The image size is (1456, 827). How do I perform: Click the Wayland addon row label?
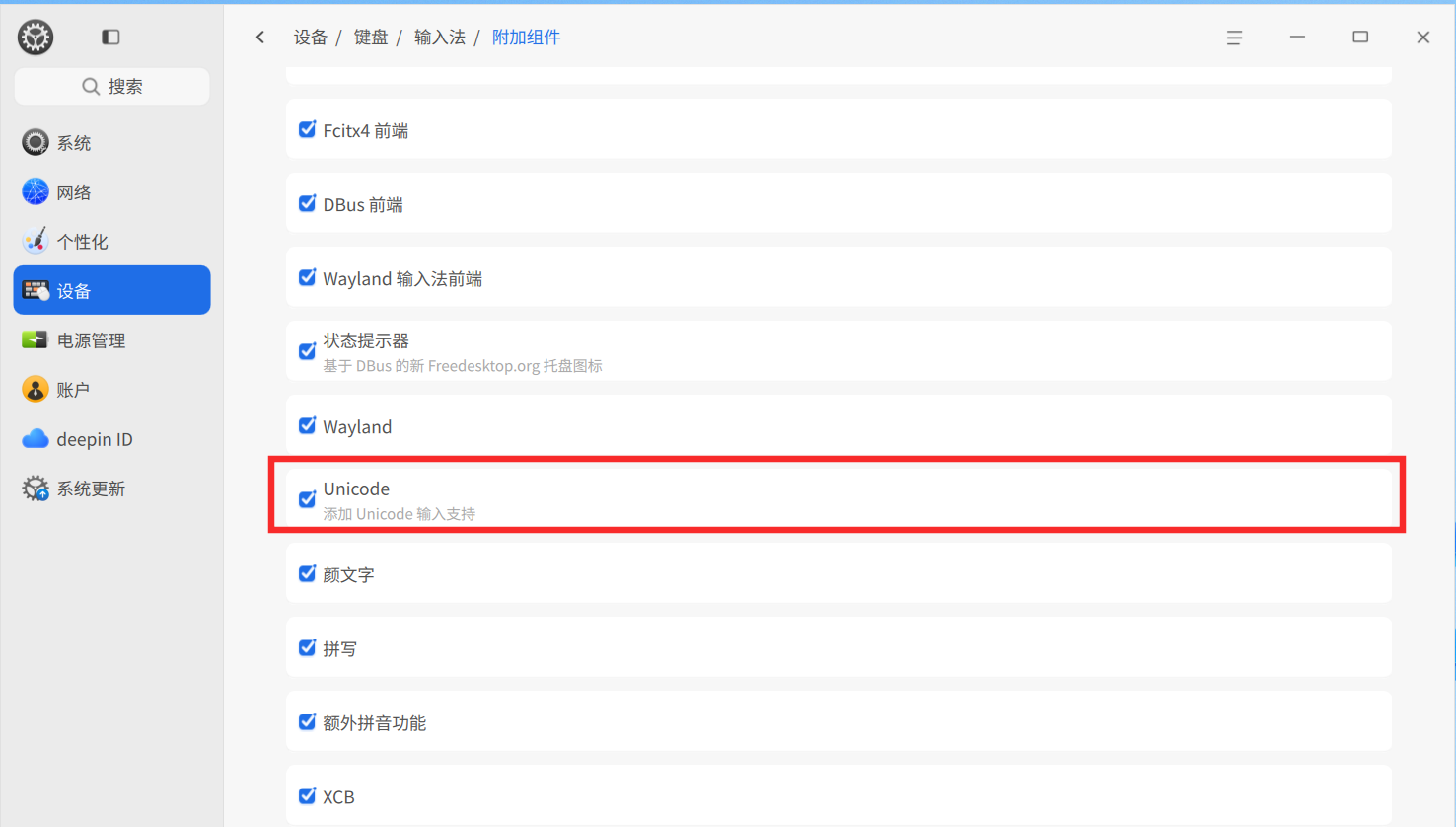pyautogui.click(x=357, y=426)
